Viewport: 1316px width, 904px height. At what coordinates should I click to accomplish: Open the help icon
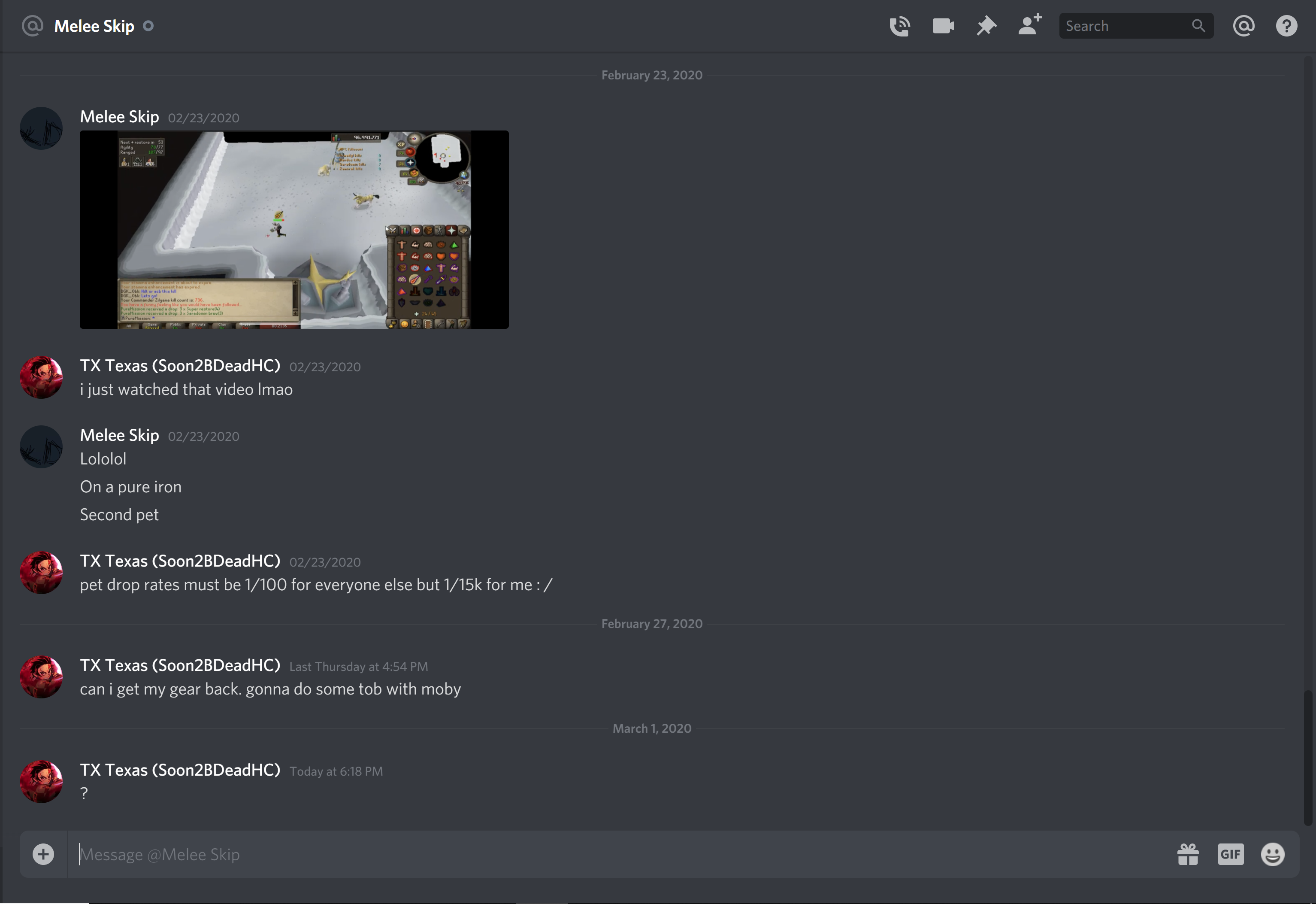1286,26
